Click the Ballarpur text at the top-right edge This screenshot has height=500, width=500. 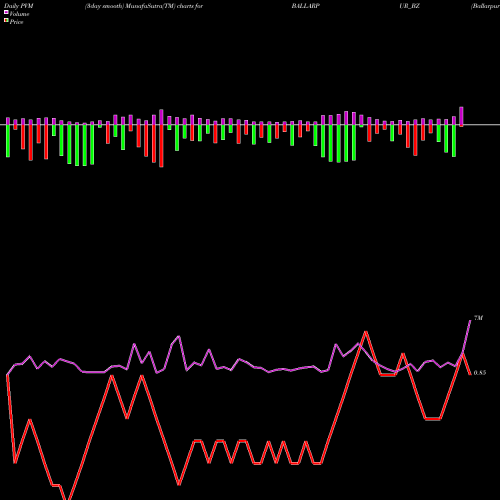485,6
